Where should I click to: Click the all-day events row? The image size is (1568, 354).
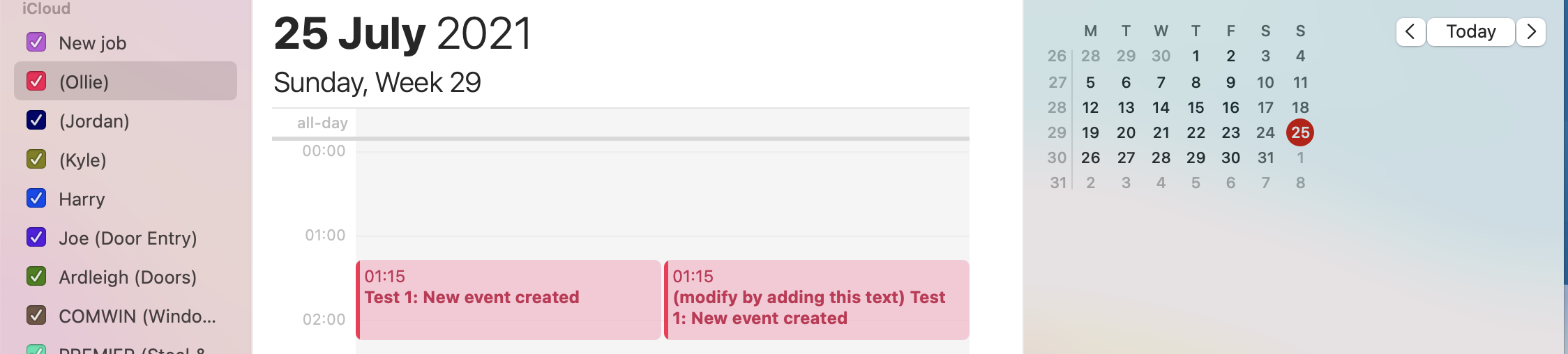pyautogui.click(x=661, y=123)
